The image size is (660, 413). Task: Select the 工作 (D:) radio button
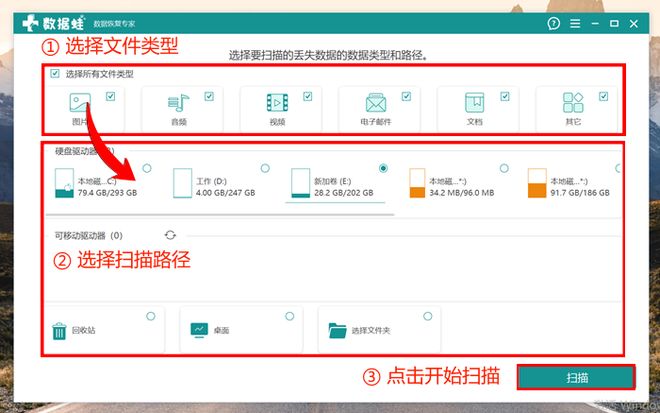(265, 168)
